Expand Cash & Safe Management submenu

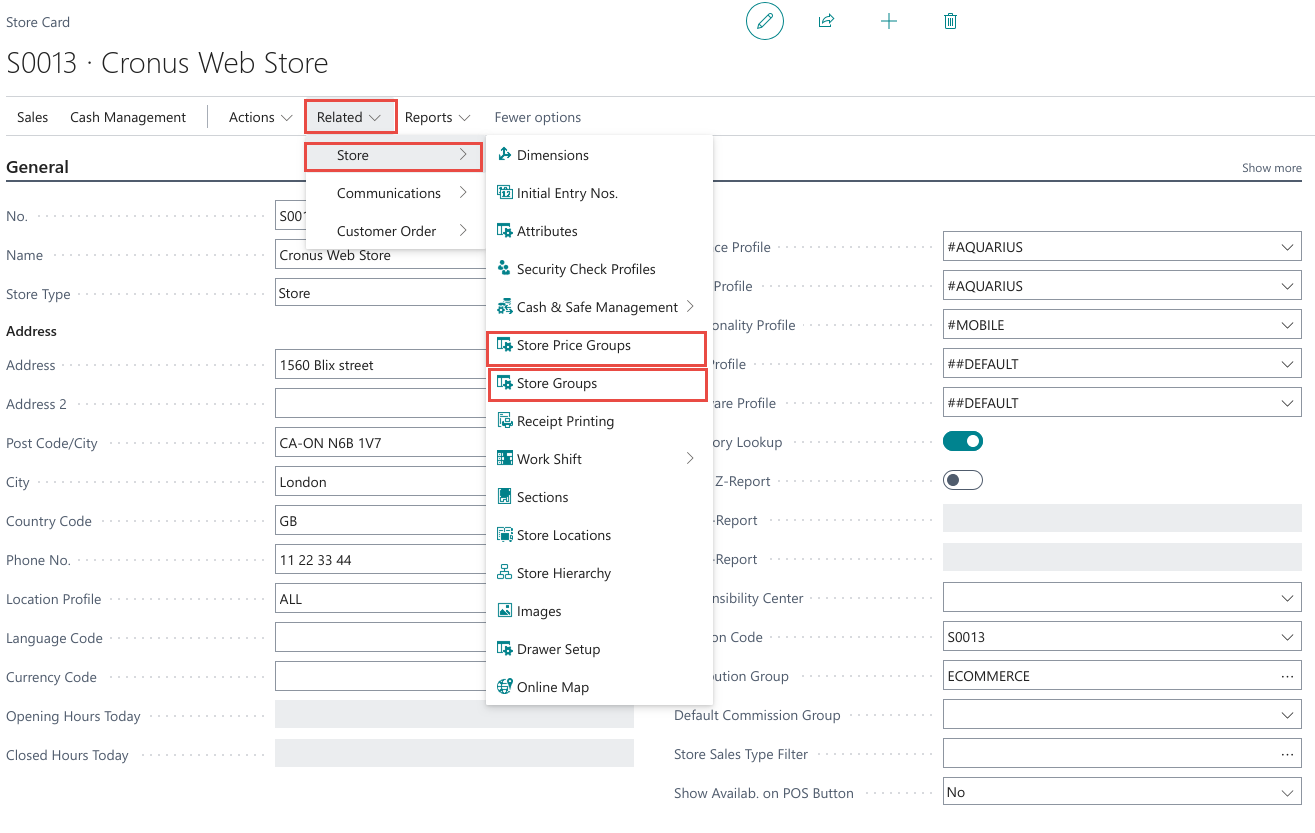[x=598, y=307]
